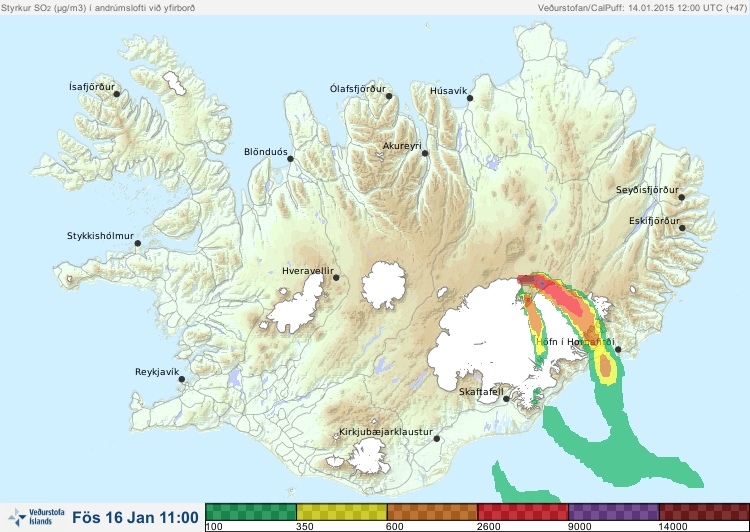Click the legend value 600
750x532 pixels.
click(x=395, y=527)
